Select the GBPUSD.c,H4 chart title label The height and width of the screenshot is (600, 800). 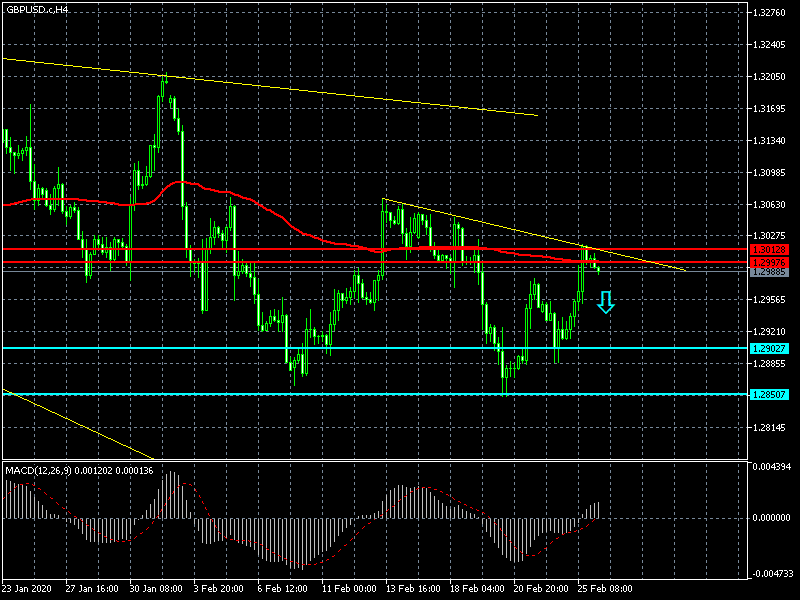click(x=37, y=10)
